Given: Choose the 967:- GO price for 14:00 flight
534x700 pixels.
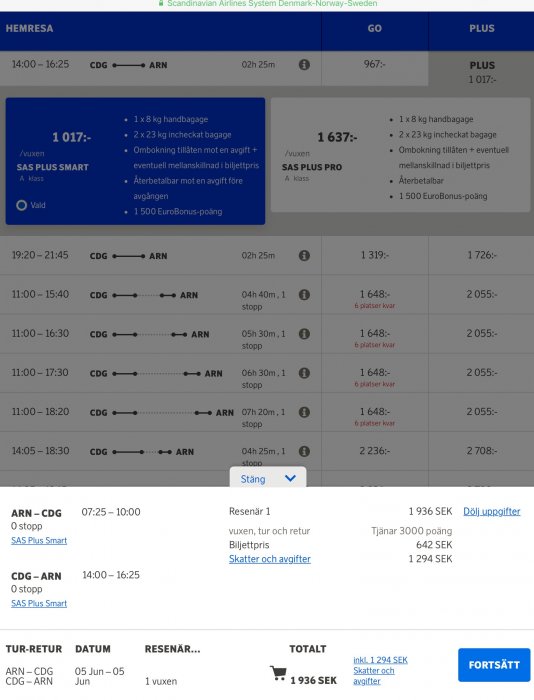Looking at the screenshot, I should coord(375,64).
